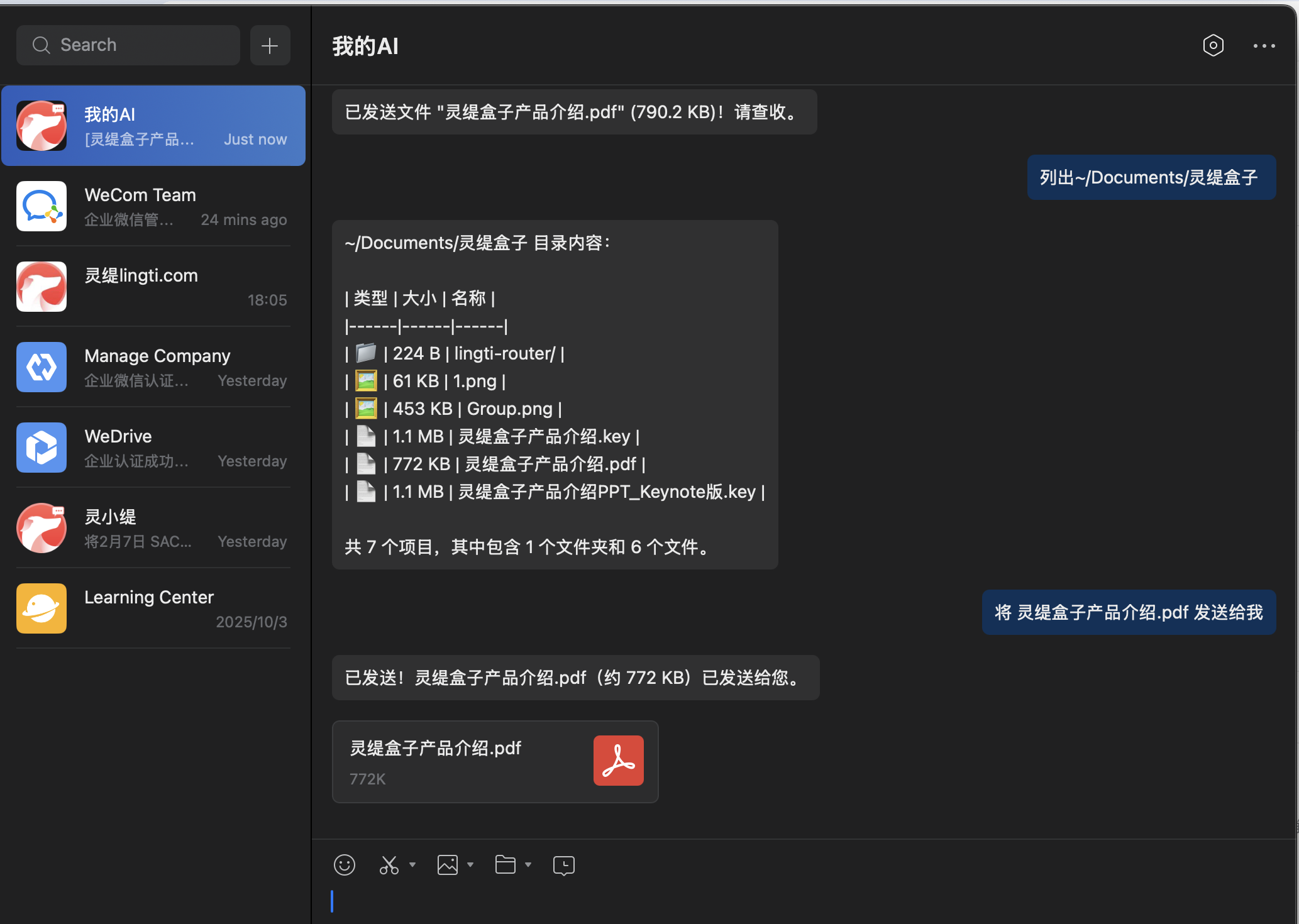Image resolution: width=1299 pixels, height=924 pixels.
Task: Expand the file sending dropdown arrow
Action: click(528, 864)
